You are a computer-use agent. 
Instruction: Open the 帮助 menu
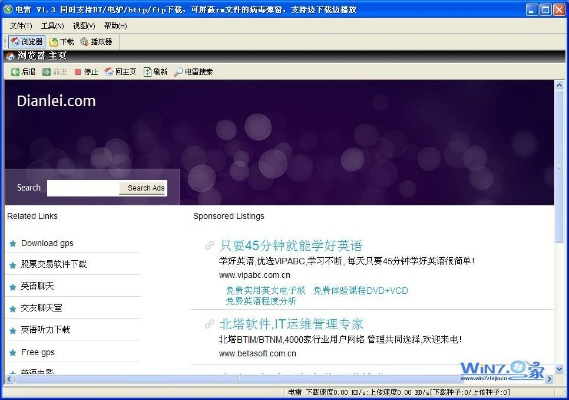[115, 26]
